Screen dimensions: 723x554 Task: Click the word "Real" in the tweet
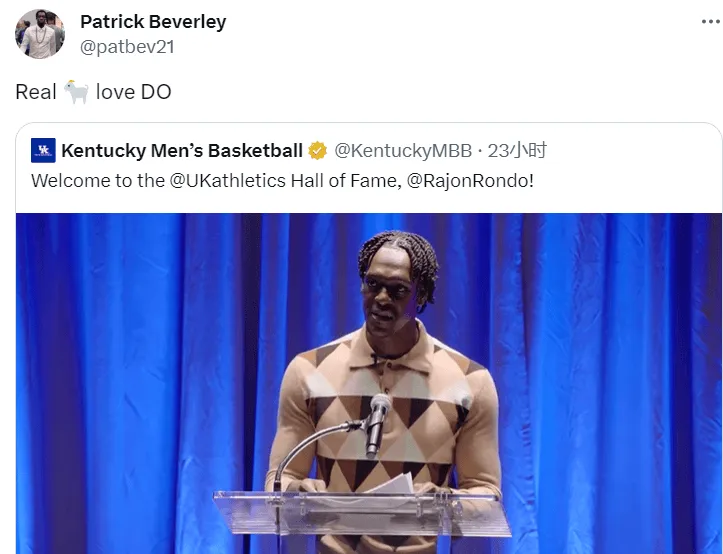coord(36,92)
